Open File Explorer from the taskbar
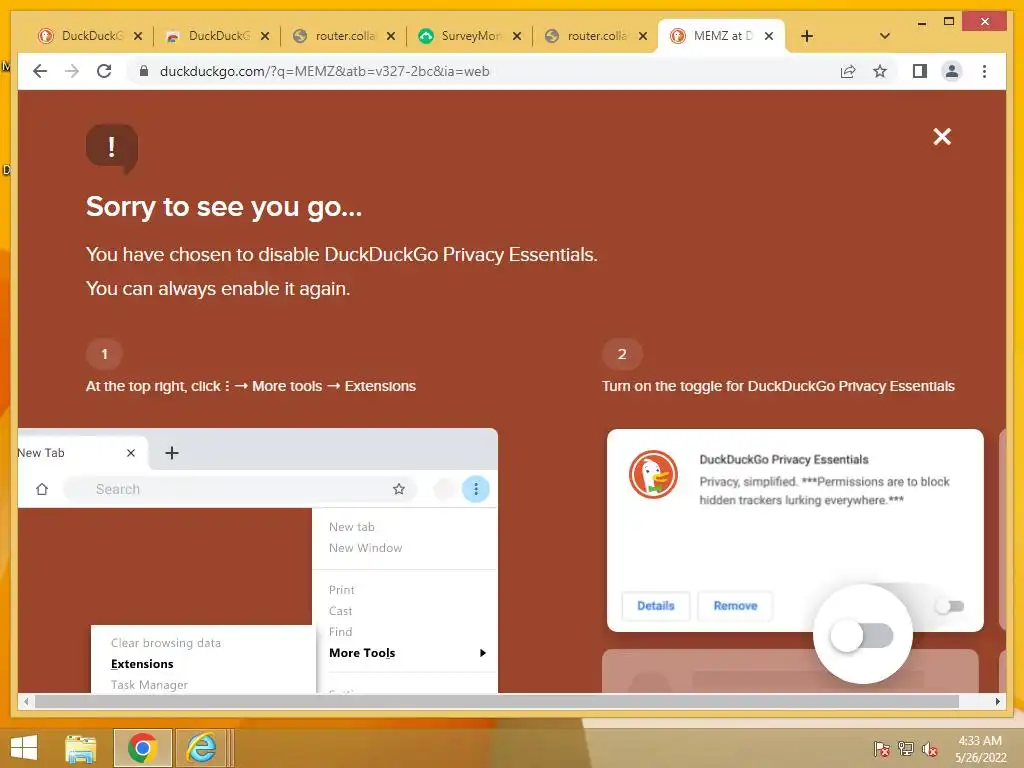 80,748
